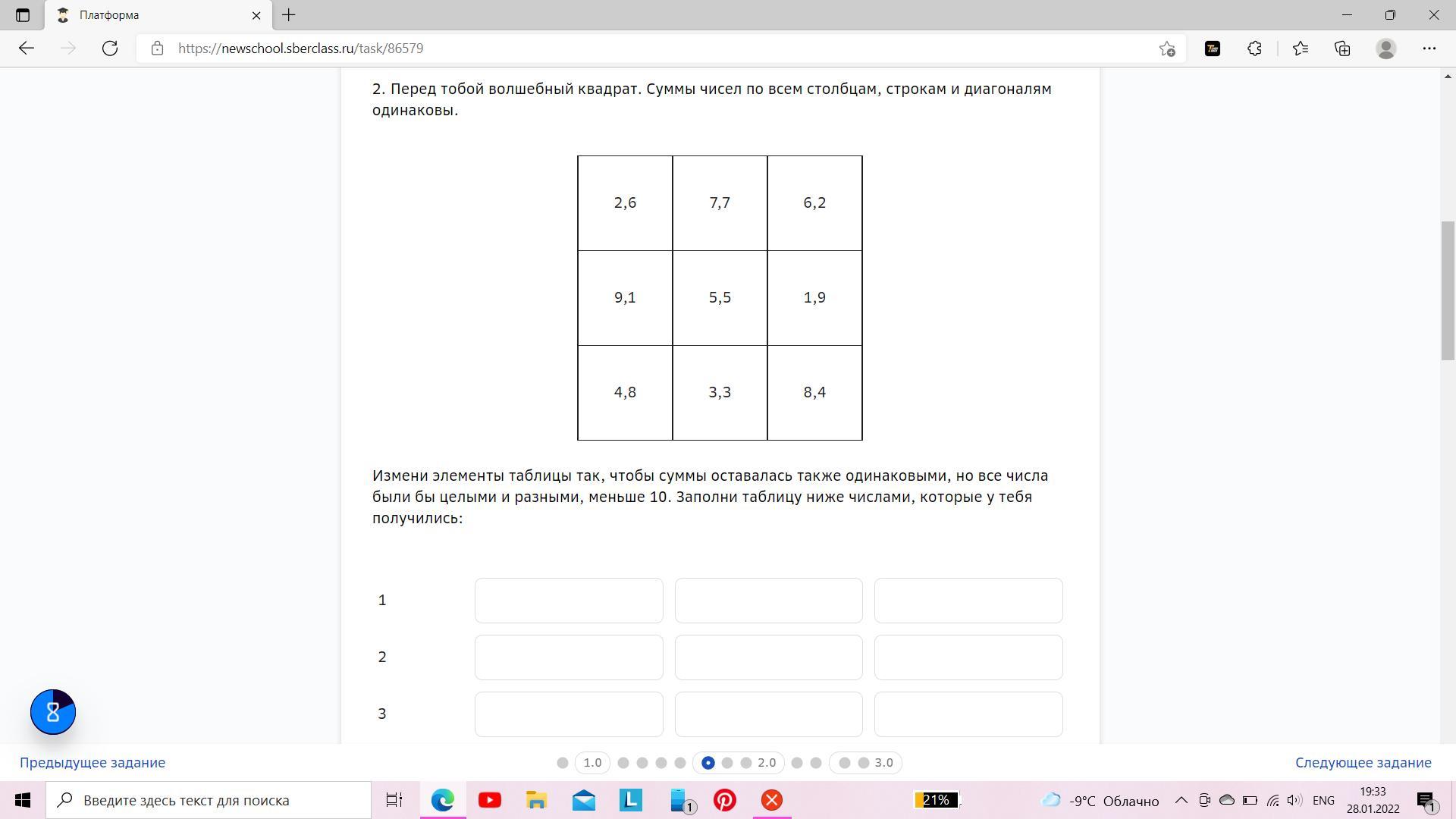Go to Следующее задание link
This screenshot has height=819, width=1456.
click(x=1363, y=763)
